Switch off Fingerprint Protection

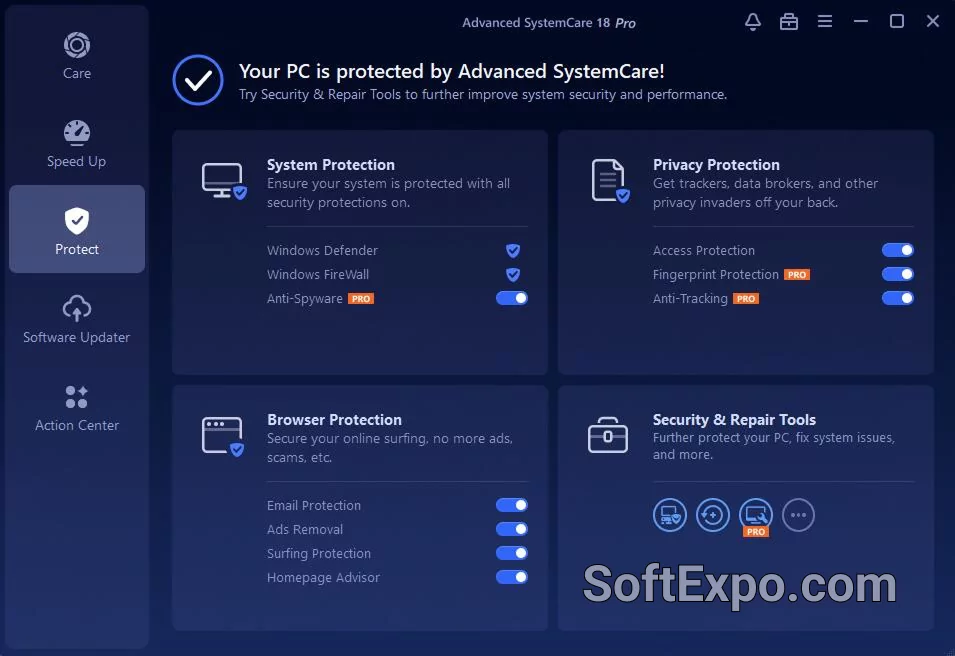tap(897, 274)
